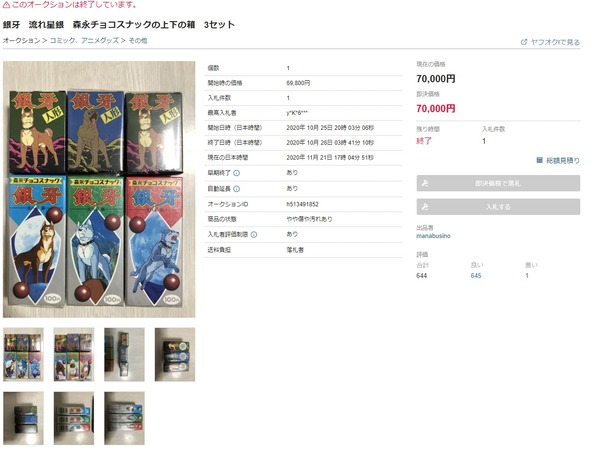Open the オークション breadcrumb link
The height and width of the screenshot is (451, 600).
point(21,41)
